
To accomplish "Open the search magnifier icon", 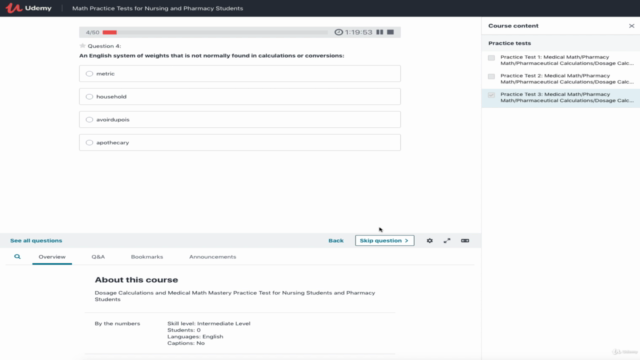I will point(17,256).
